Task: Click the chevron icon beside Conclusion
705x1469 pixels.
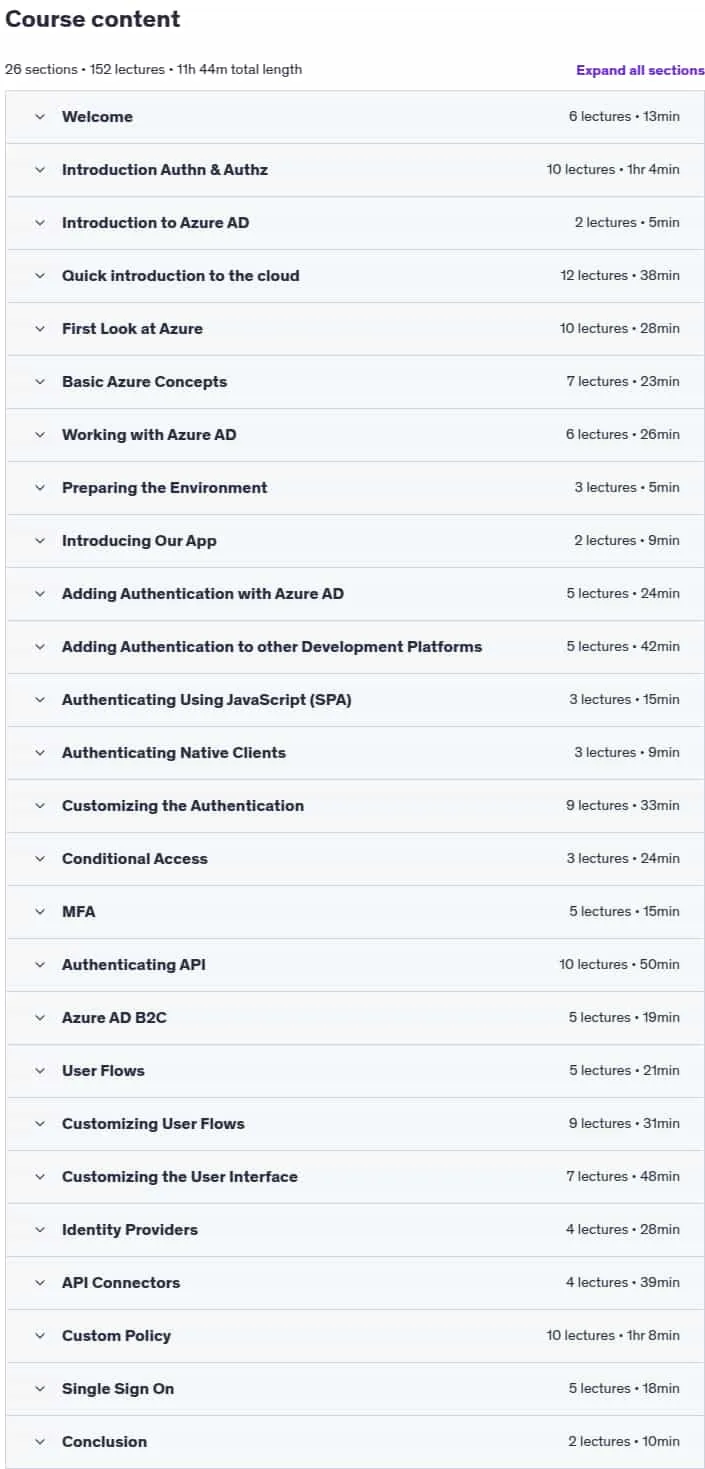Action: (40, 1442)
